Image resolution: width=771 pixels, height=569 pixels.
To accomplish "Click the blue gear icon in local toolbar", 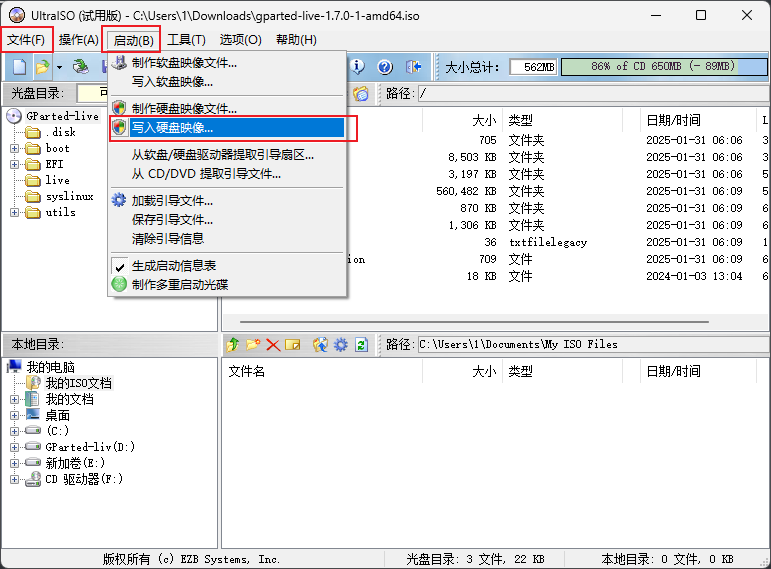I will tap(341, 344).
